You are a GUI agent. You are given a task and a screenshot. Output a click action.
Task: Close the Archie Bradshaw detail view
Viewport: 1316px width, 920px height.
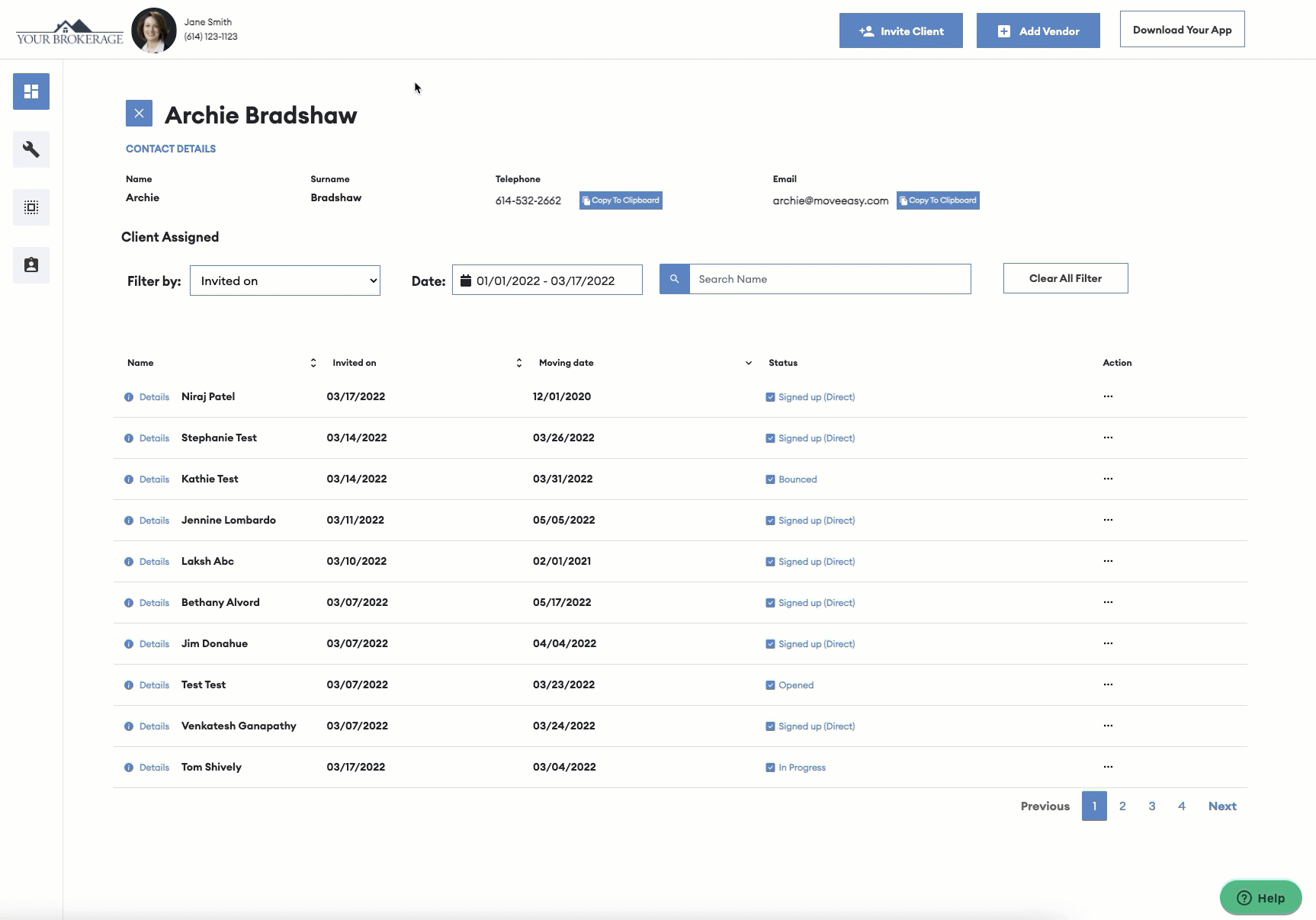[139, 114]
